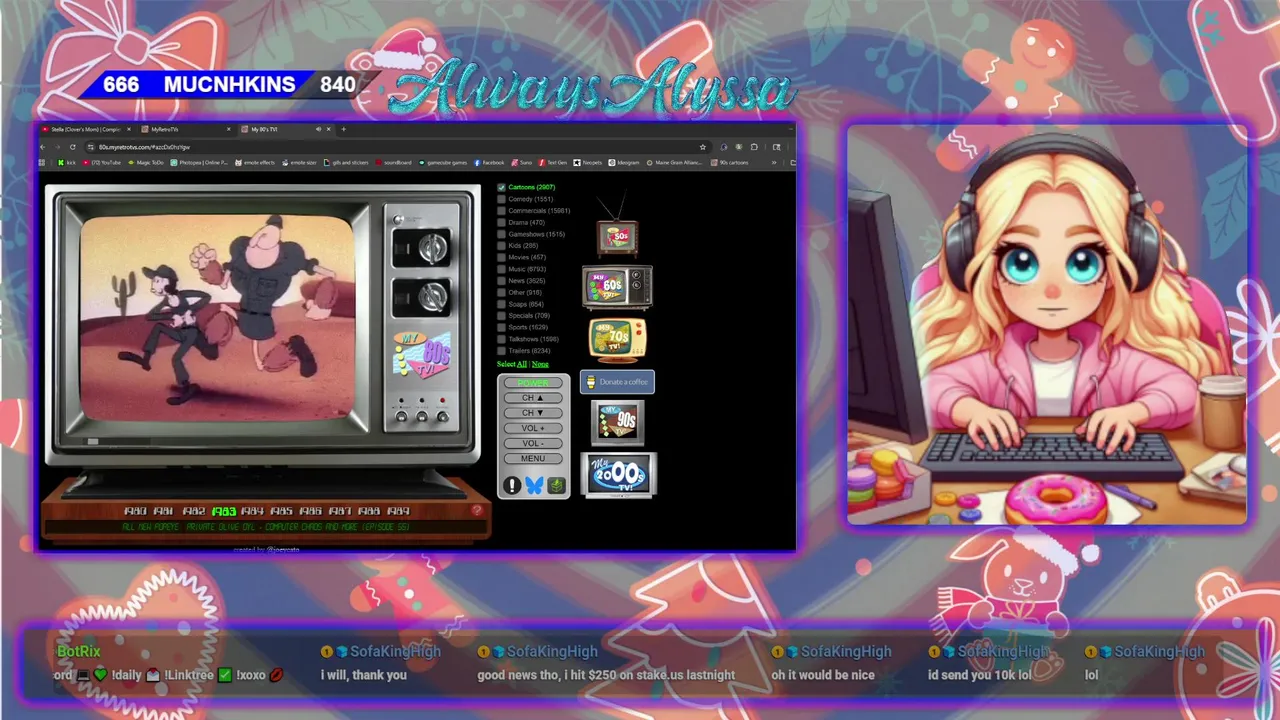The width and height of the screenshot is (1280, 720).
Task: Click the MENU button on remote
Action: (x=533, y=459)
